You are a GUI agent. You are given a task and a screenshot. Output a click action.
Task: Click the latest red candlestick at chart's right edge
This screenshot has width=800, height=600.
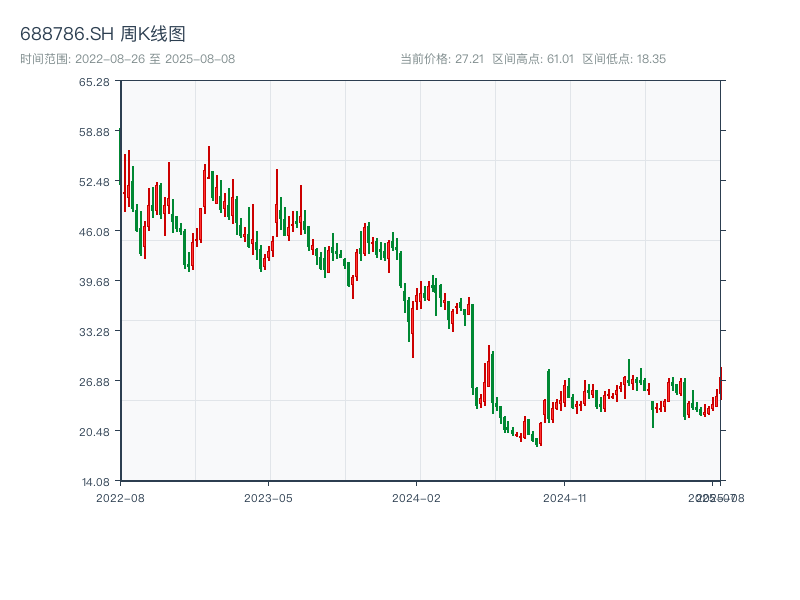click(x=720, y=384)
